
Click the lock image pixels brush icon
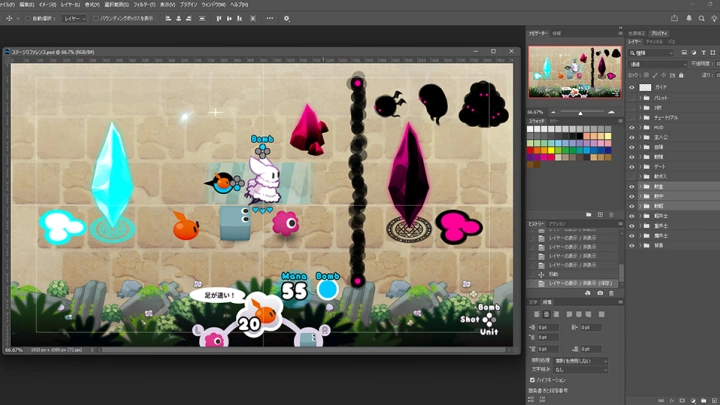tap(655, 75)
